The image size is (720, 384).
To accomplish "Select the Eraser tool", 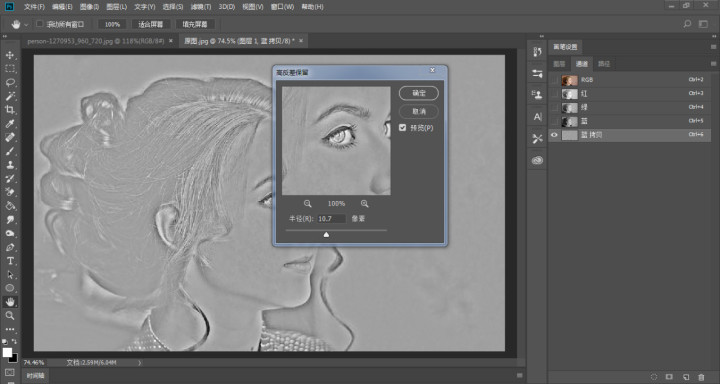I will 10,192.
